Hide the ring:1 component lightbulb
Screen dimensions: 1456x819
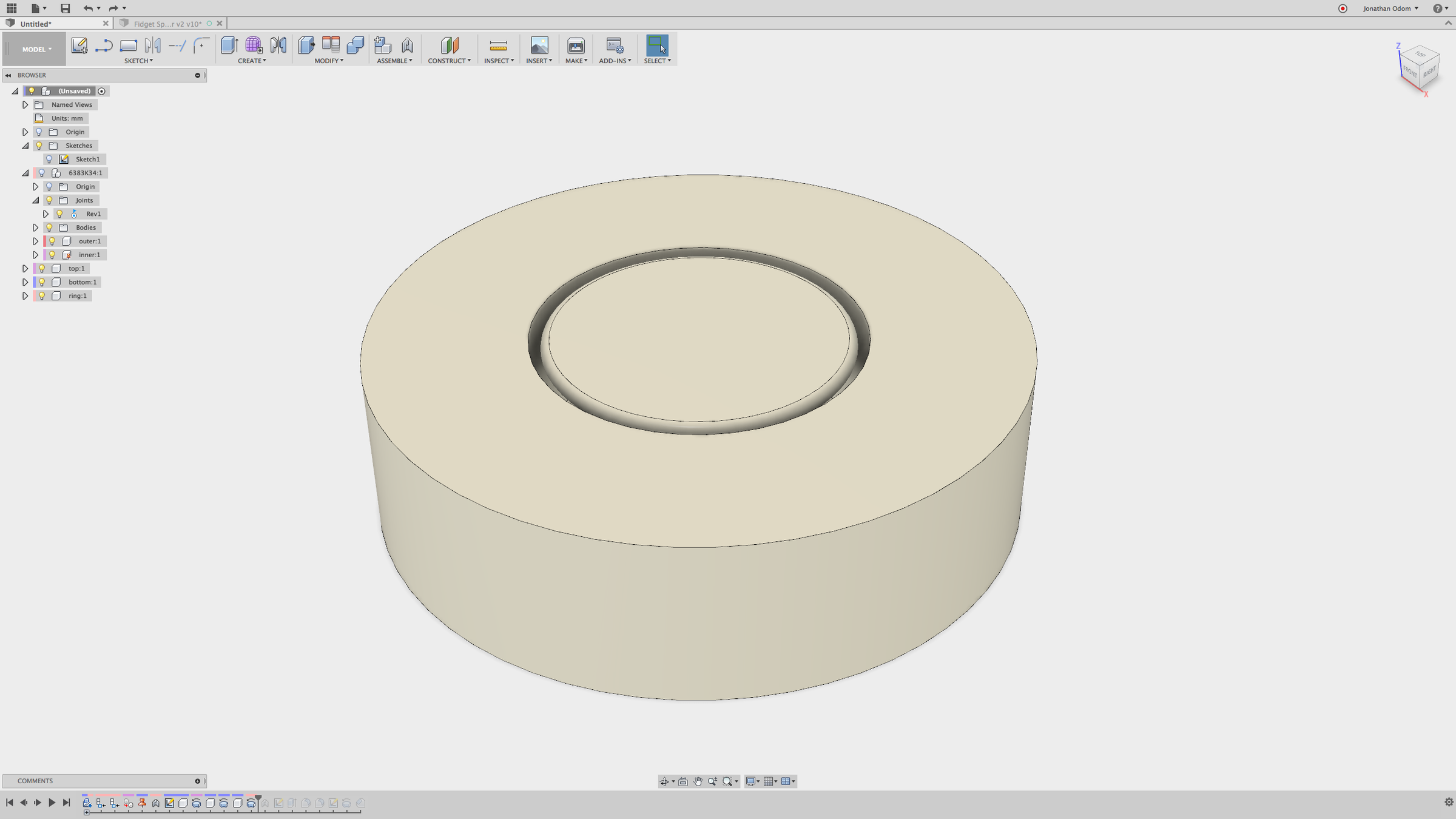42,296
